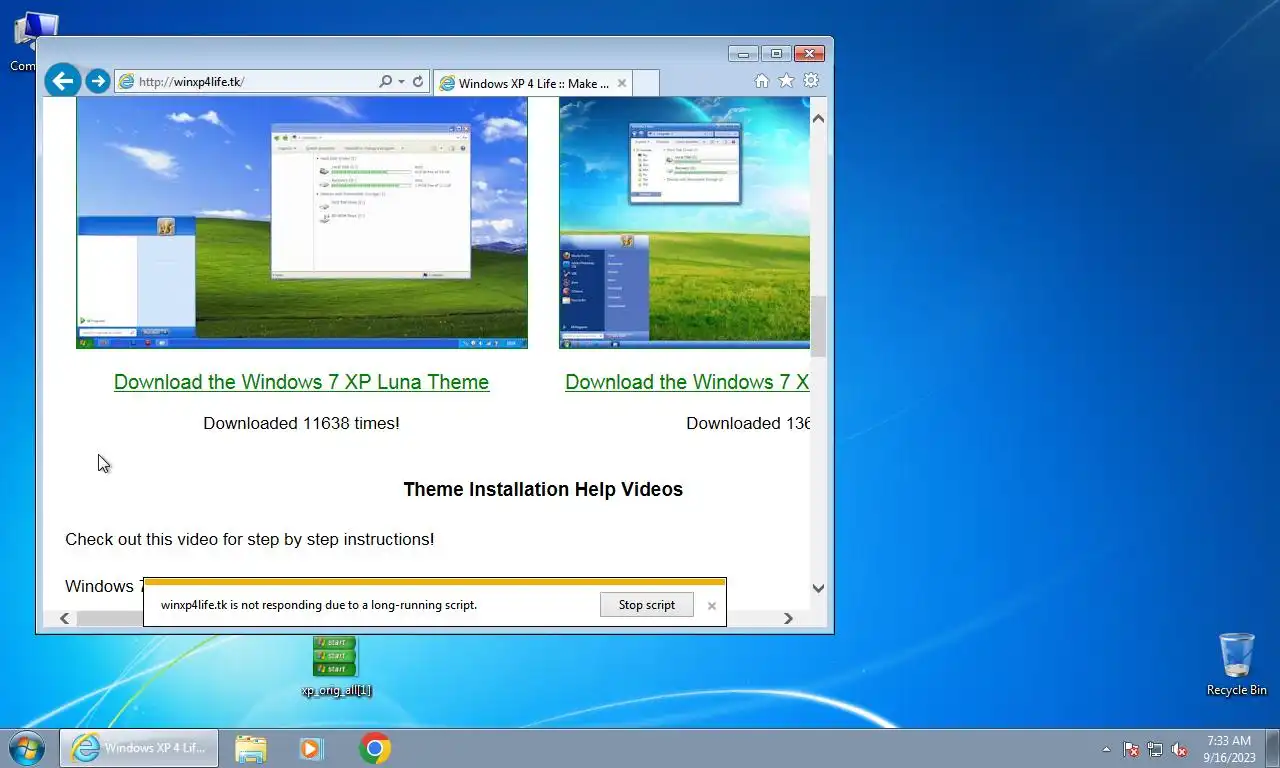1280x768 pixels.
Task: Minimize the Internet Explorer window
Action: click(743, 54)
